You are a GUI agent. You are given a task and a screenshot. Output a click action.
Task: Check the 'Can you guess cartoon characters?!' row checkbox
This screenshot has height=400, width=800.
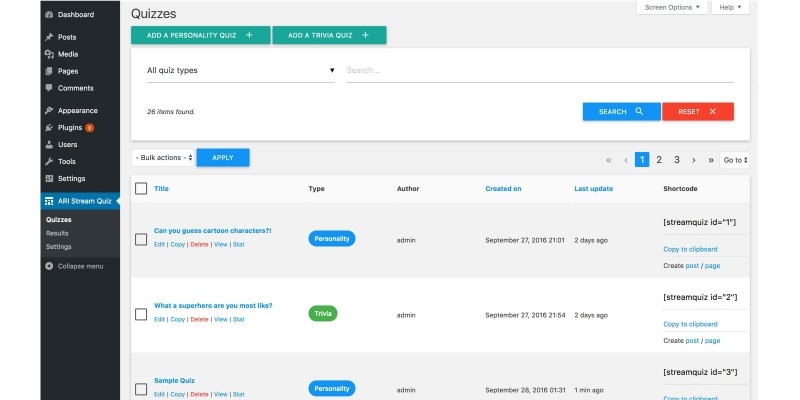[x=141, y=239]
